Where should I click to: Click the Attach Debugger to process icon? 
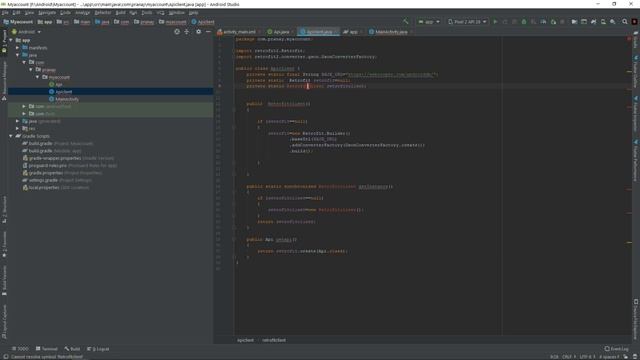pyautogui.click(x=553, y=22)
